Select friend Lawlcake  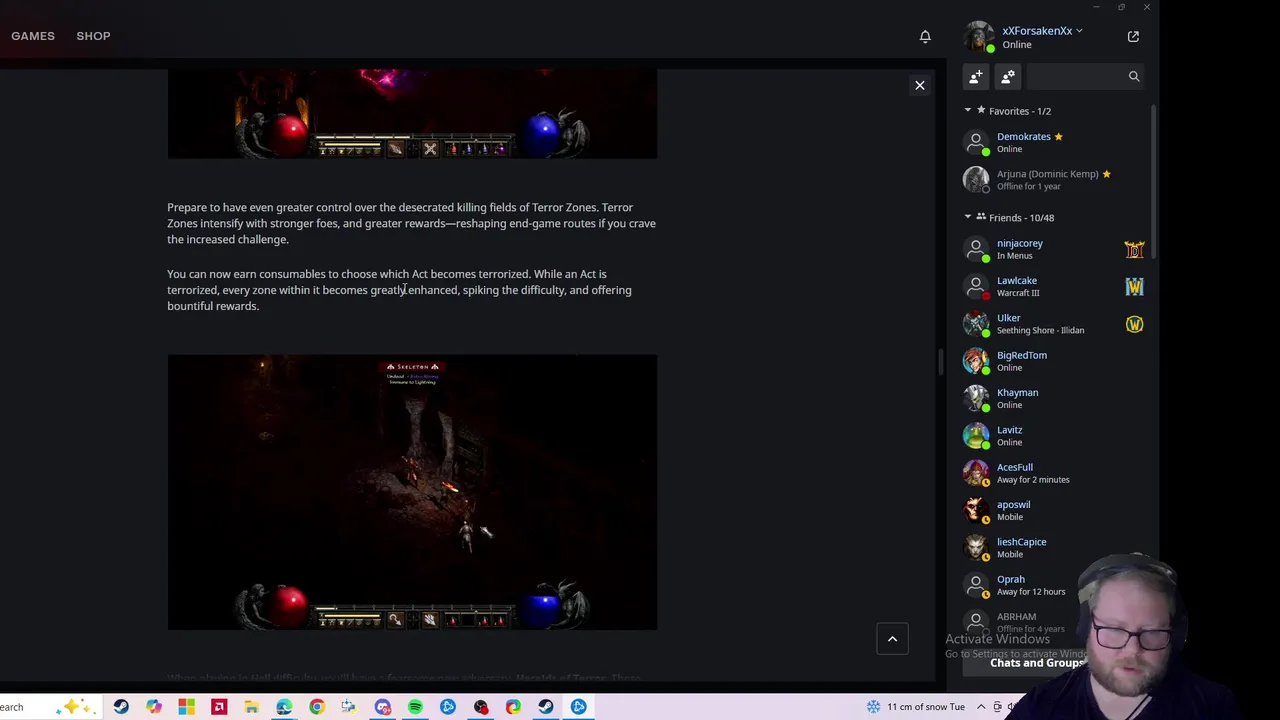tap(1054, 286)
